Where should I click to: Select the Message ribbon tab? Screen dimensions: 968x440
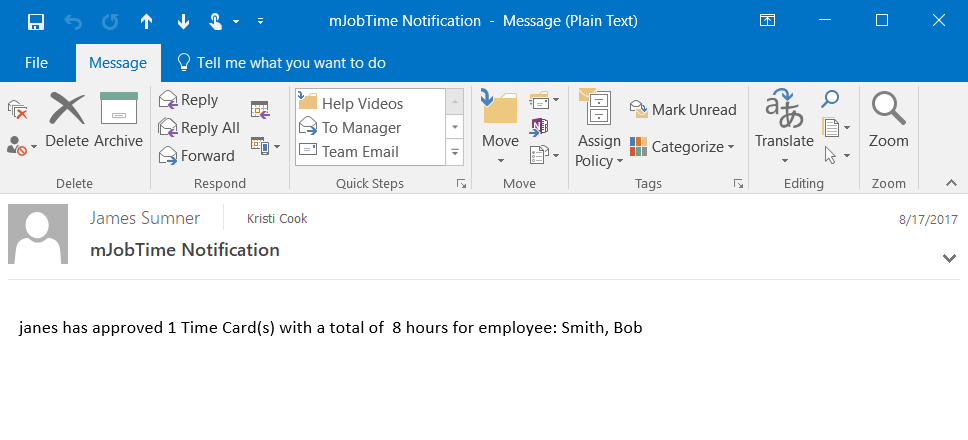pos(118,63)
